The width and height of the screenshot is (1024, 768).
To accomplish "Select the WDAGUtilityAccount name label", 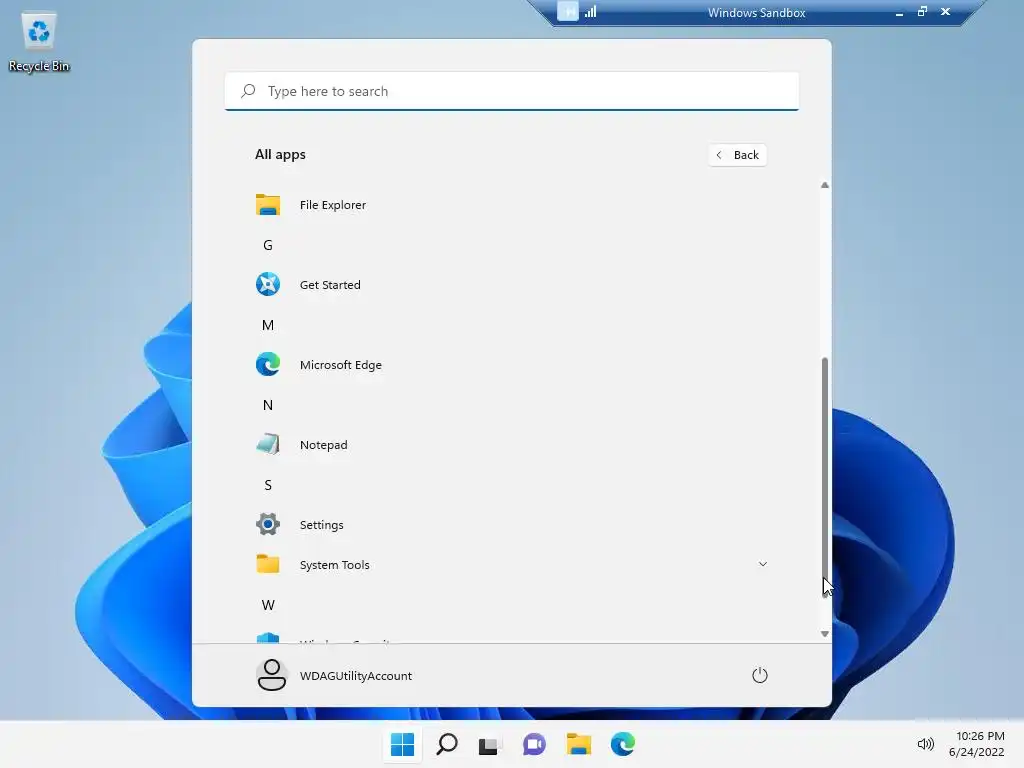I will coord(356,676).
